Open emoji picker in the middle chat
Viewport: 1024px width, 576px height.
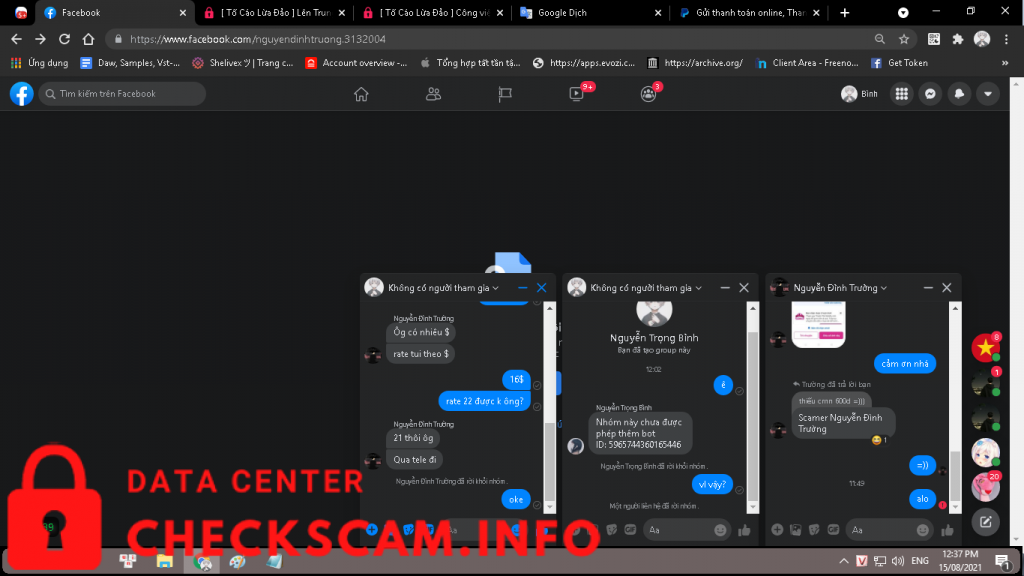click(721, 528)
